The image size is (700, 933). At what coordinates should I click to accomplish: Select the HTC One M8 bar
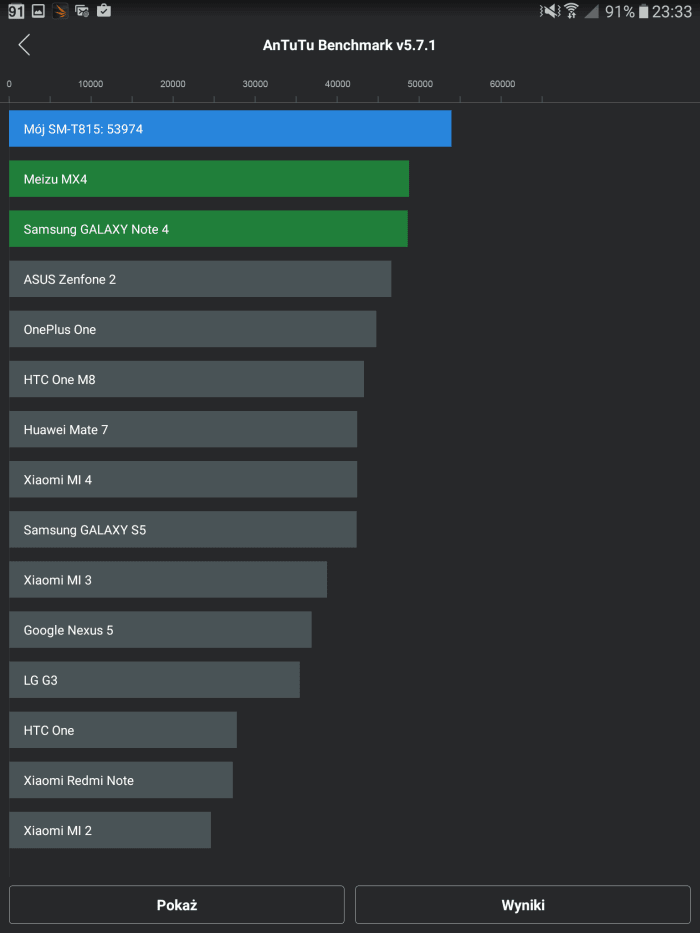pos(186,379)
